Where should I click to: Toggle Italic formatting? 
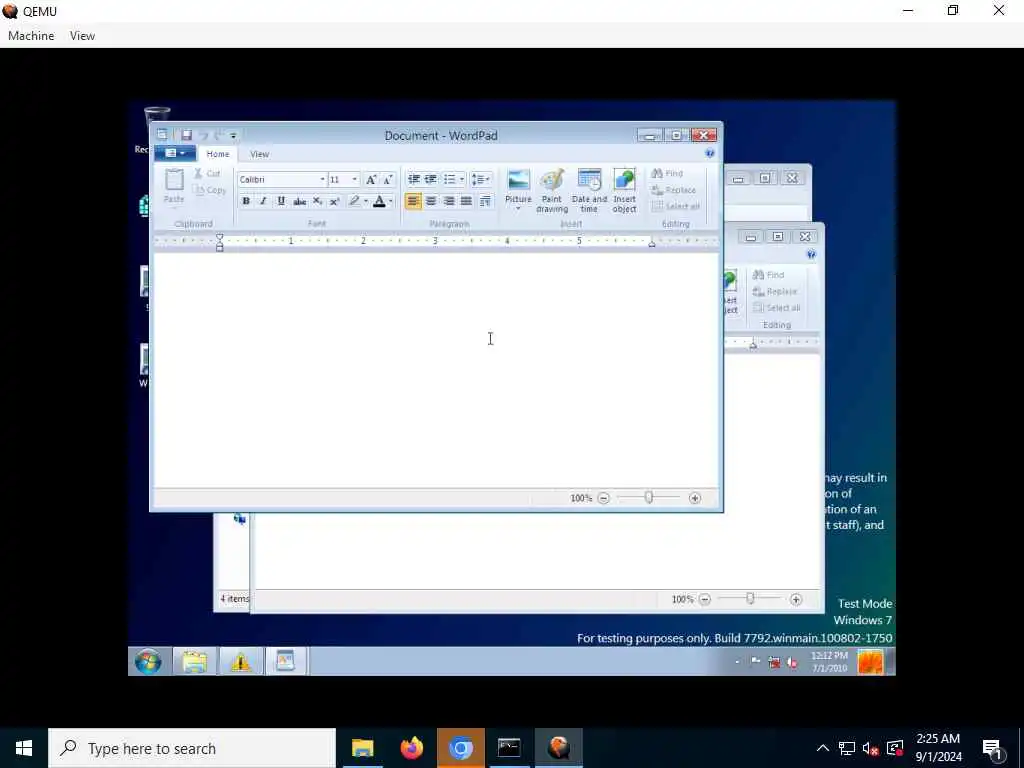(263, 201)
